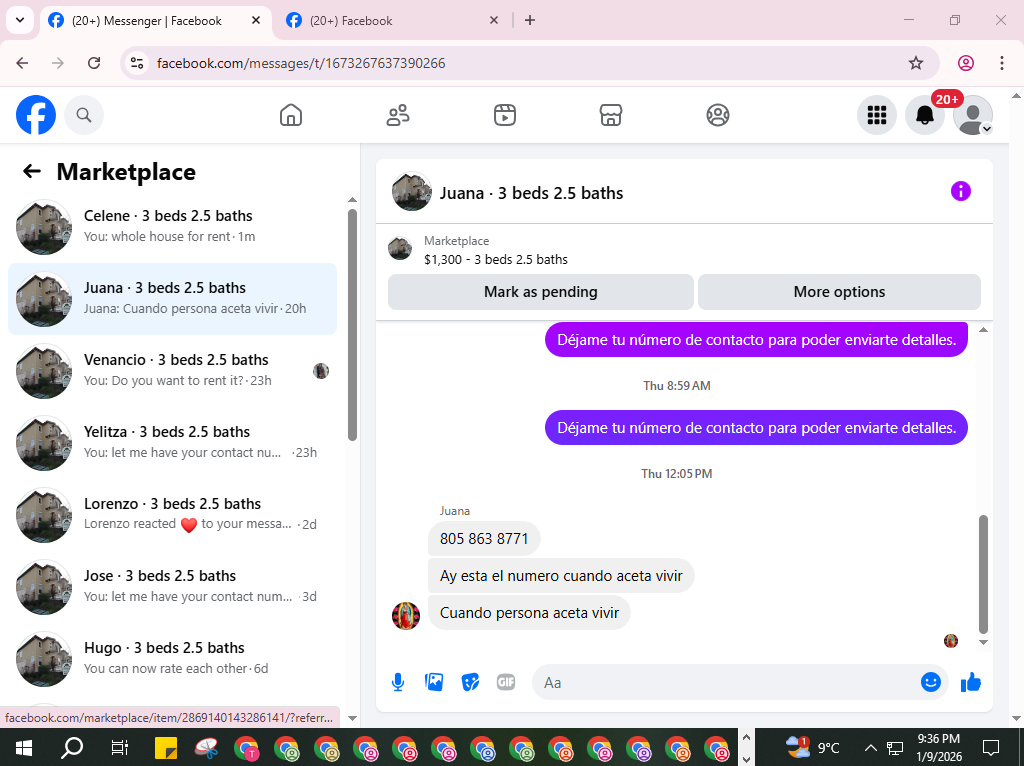Open the Chrome profile icon
The image size is (1024, 766).
tap(966, 63)
